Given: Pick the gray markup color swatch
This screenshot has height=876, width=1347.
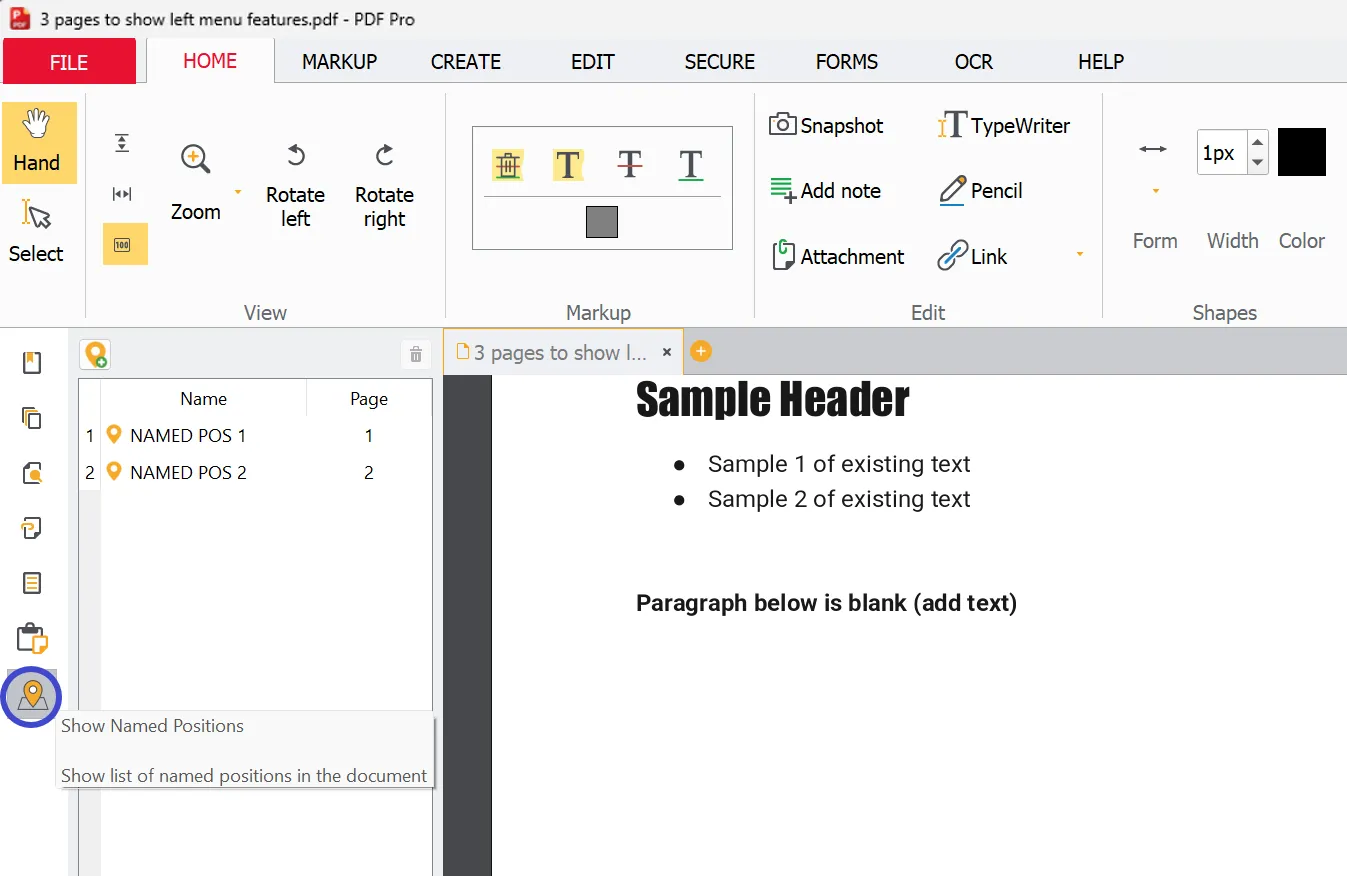Looking at the screenshot, I should coord(602,222).
